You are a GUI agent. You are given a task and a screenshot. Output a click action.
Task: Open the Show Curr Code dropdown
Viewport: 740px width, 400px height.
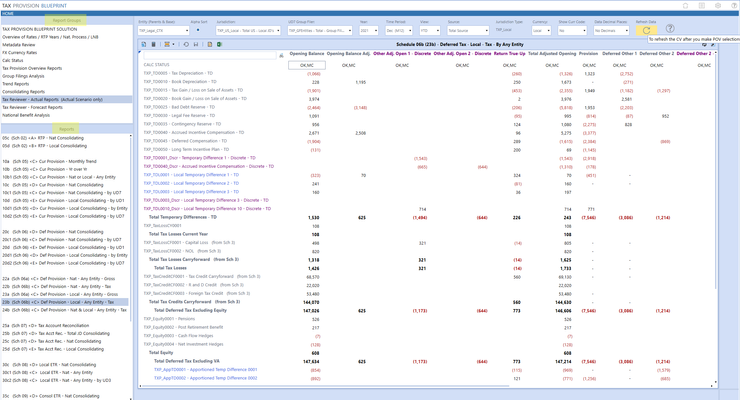(x=572, y=30)
